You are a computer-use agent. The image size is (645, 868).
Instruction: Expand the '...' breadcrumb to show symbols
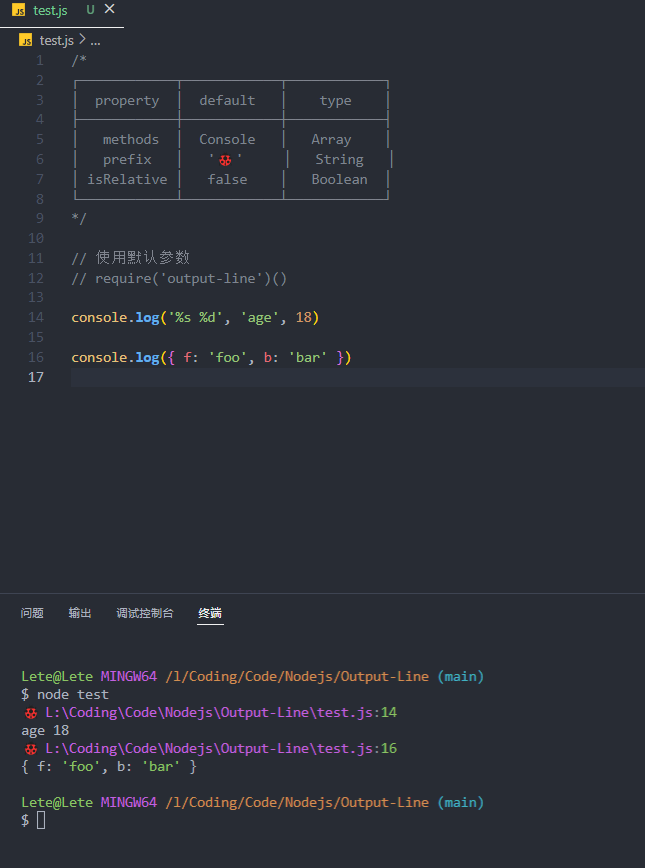point(94,40)
